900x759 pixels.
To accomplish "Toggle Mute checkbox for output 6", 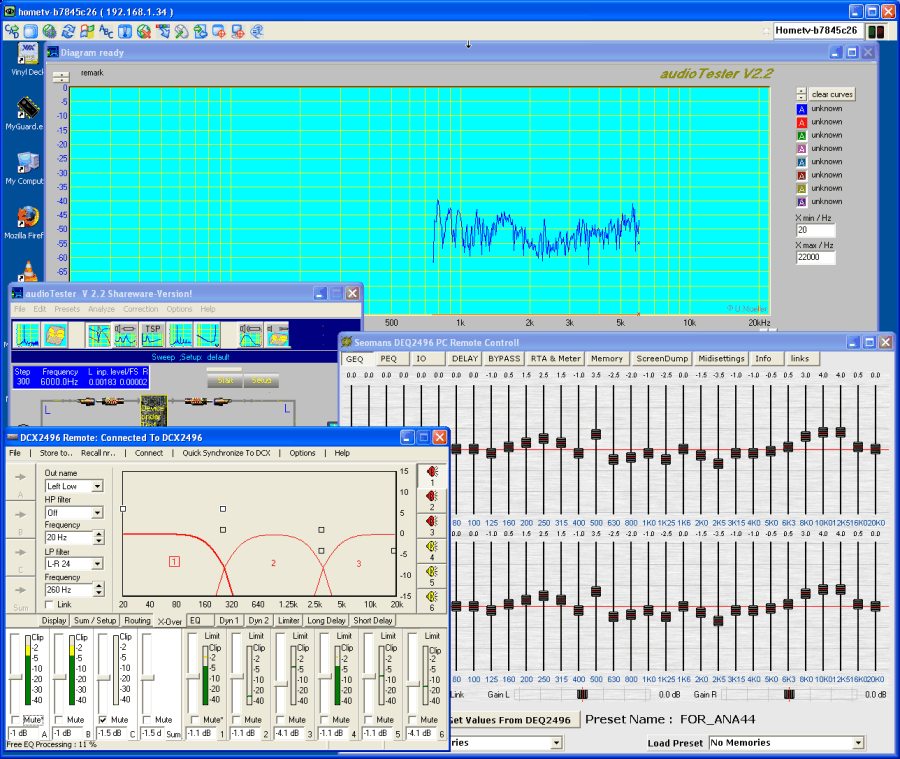I will coord(413,719).
